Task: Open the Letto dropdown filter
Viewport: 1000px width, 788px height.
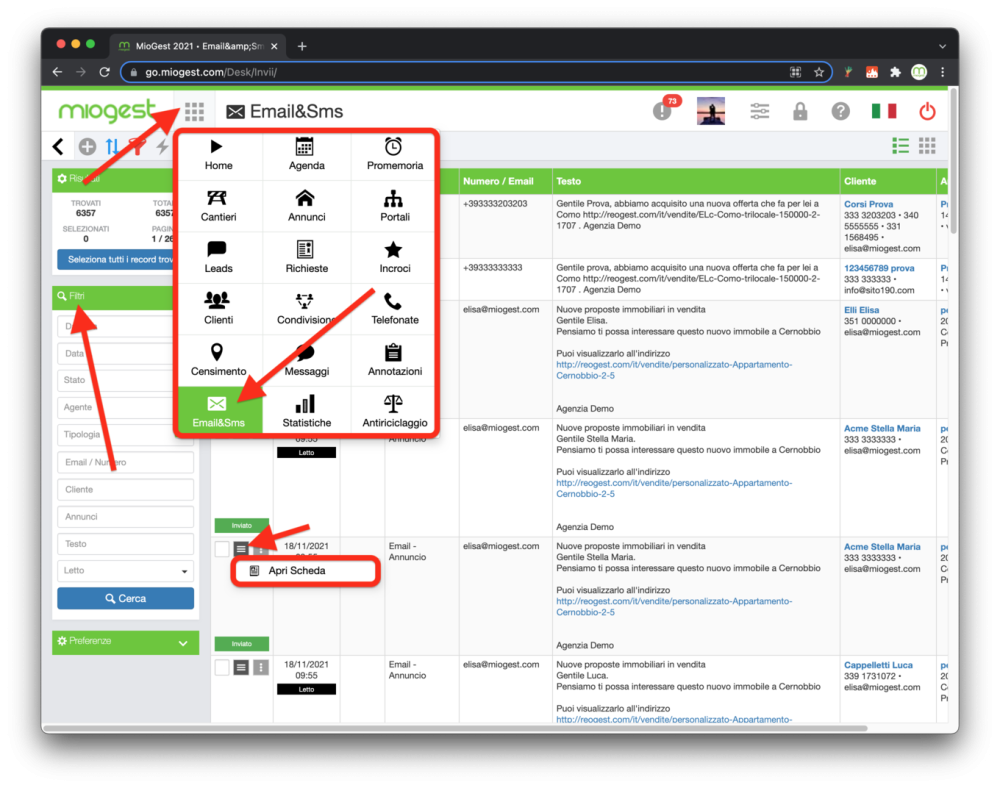Action: pos(126,571)
